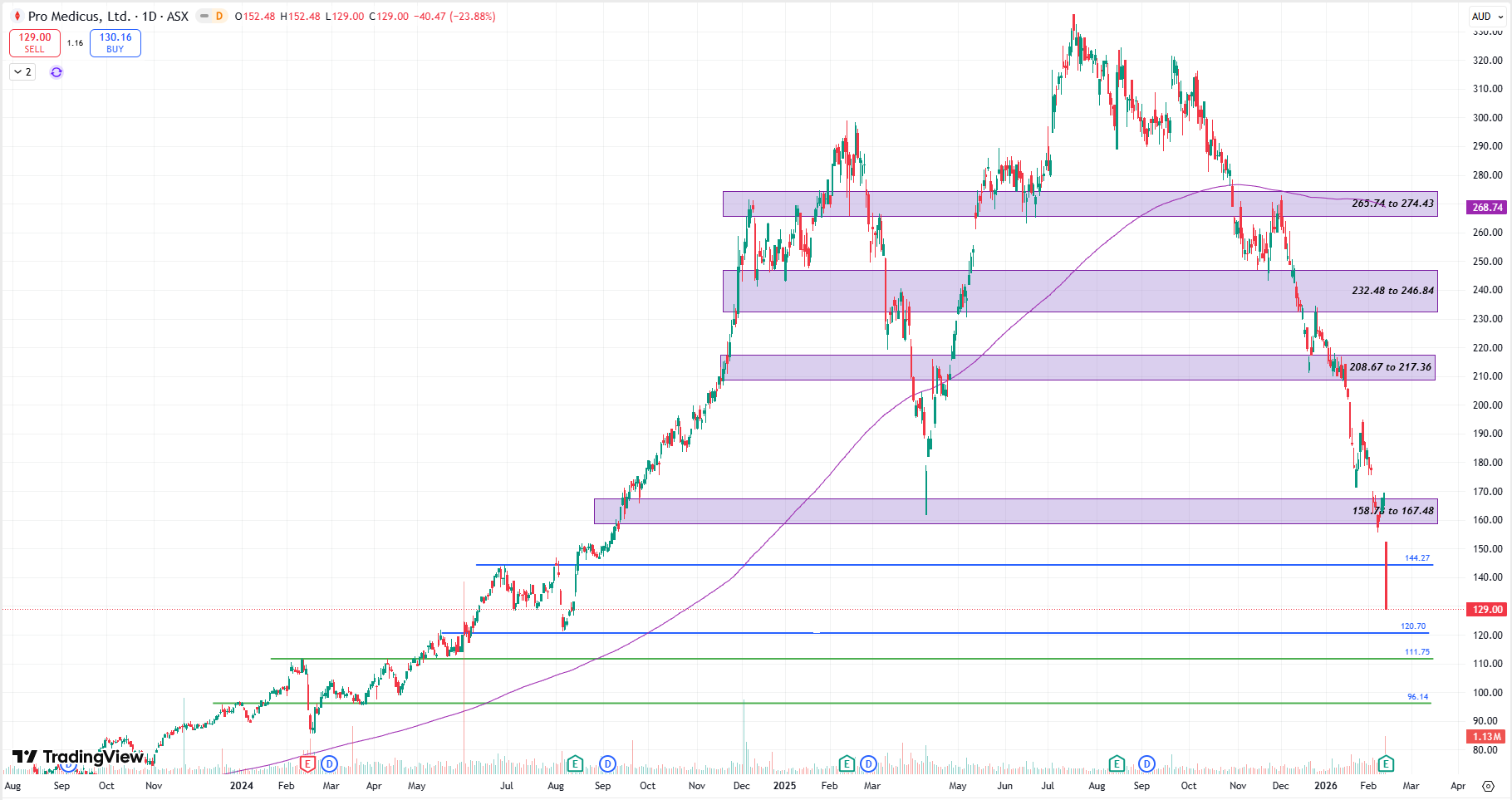Screen dimensions: 1512x800
Task: Click the 144.27 blue horizontal line label
Action: tap(1417, 558)
